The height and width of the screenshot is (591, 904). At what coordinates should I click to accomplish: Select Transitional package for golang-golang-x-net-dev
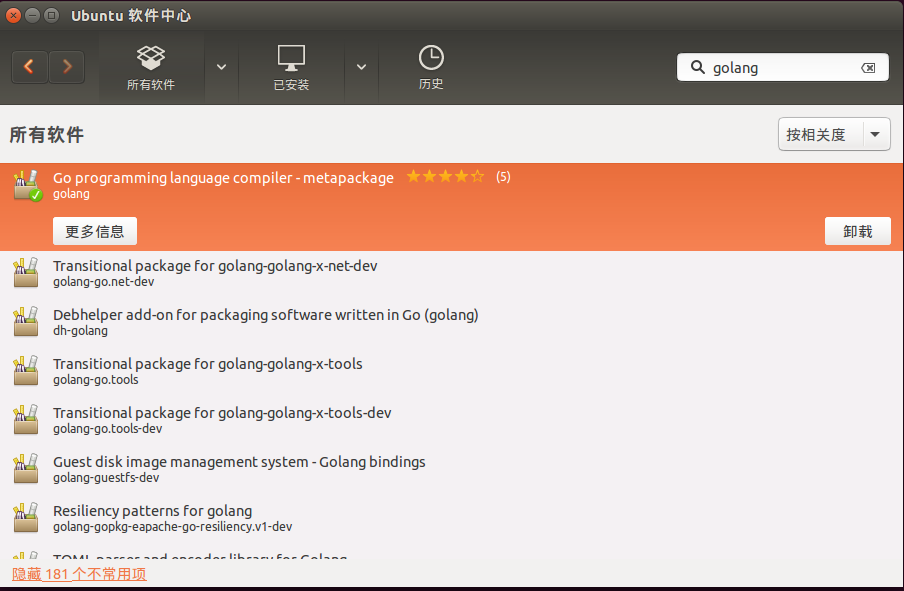[x=452, y=273]
